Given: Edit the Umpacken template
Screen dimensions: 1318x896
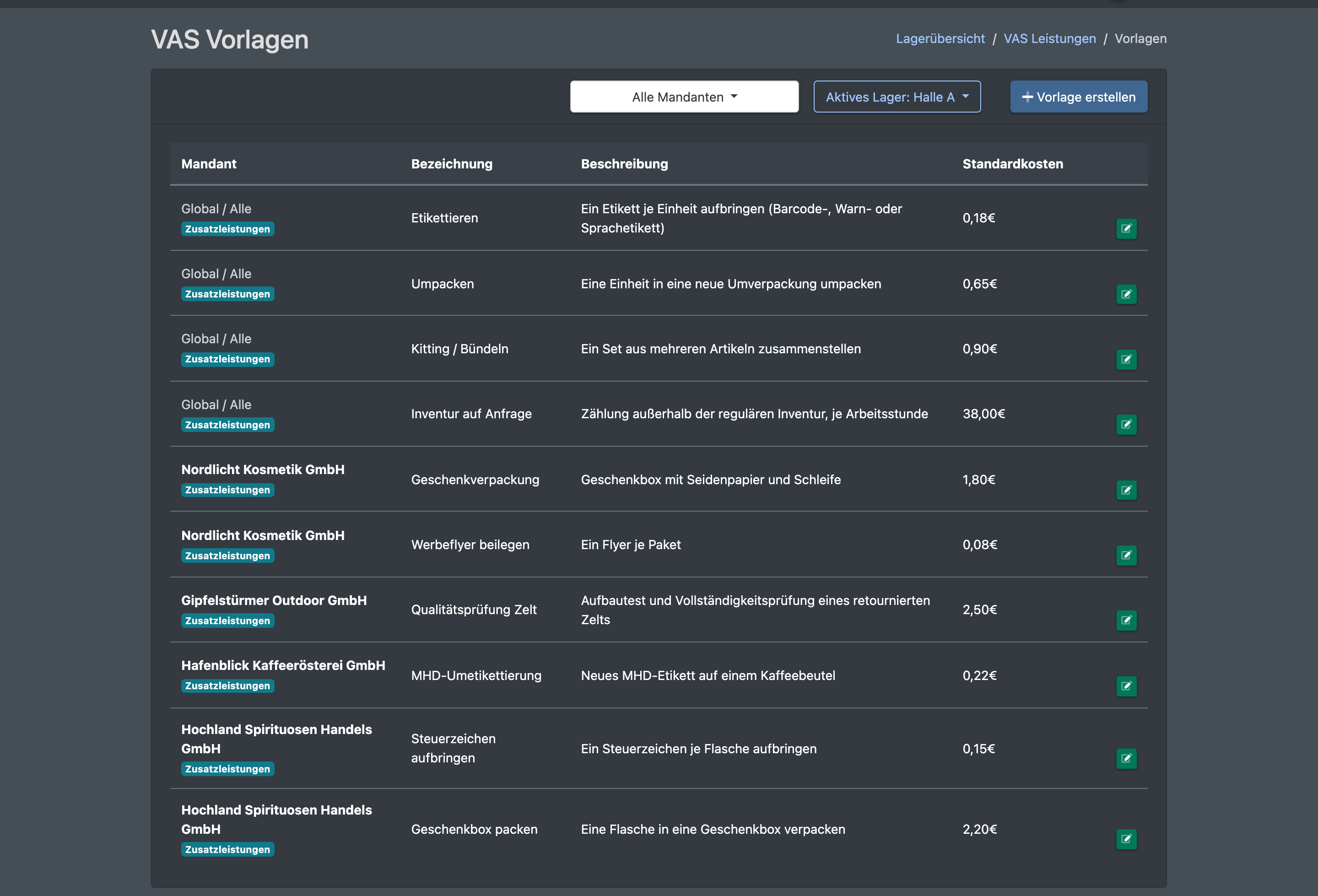Looking at the screenshot, I should pos(1126,294).
